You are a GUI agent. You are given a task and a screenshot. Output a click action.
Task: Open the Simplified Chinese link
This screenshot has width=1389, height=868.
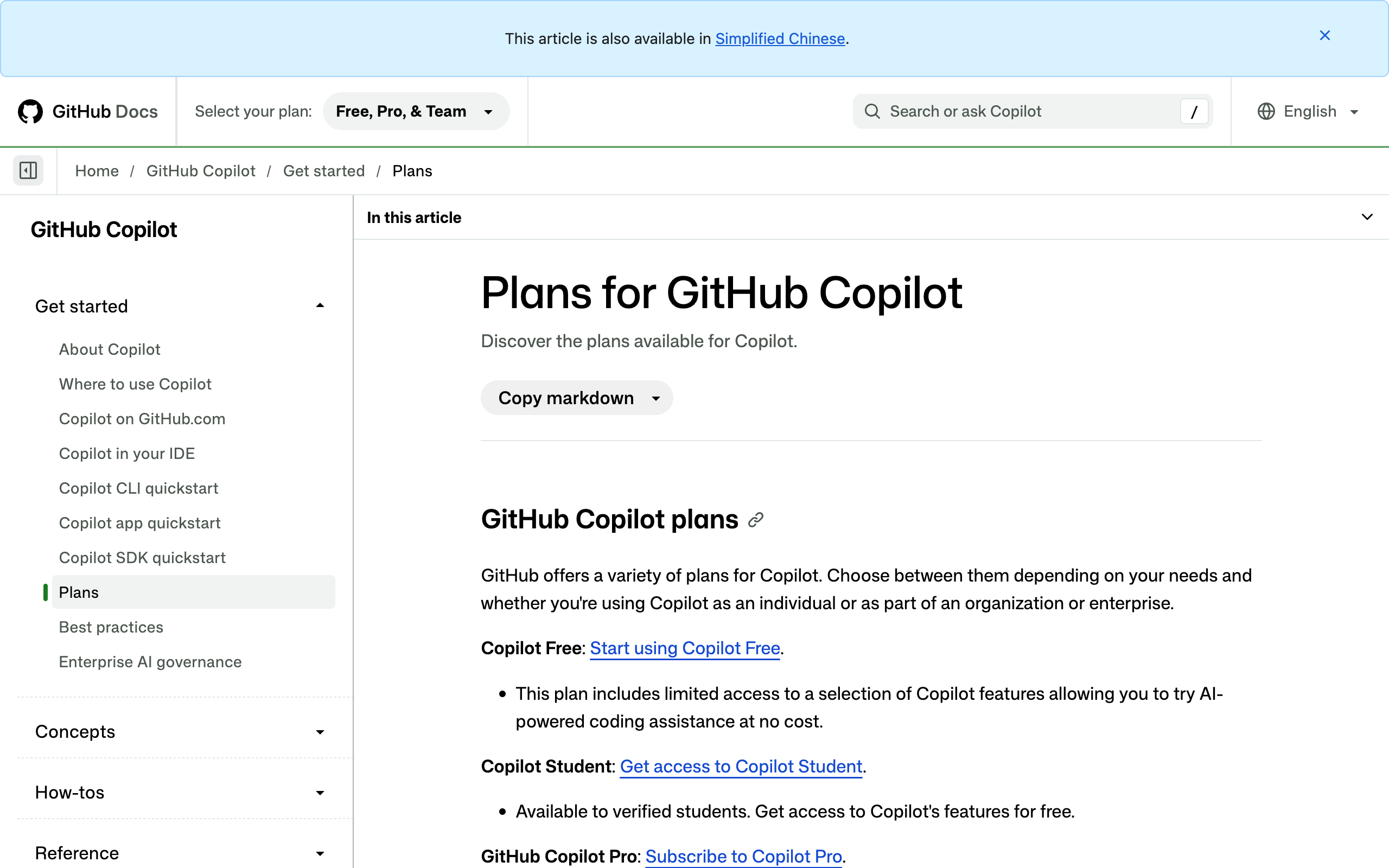click(780, 39)
